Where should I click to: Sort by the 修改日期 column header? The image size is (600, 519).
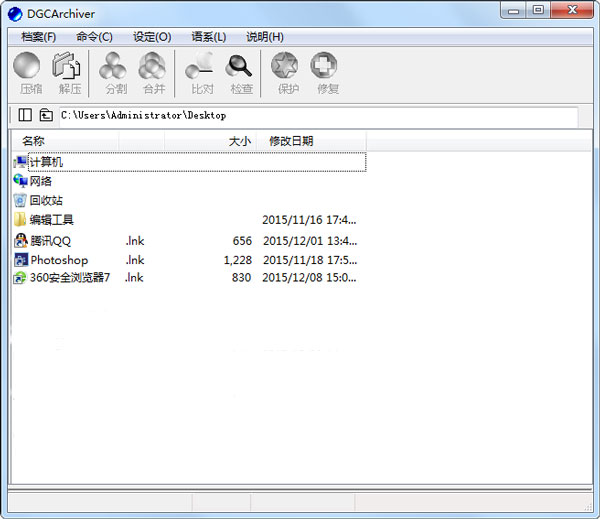311,141
